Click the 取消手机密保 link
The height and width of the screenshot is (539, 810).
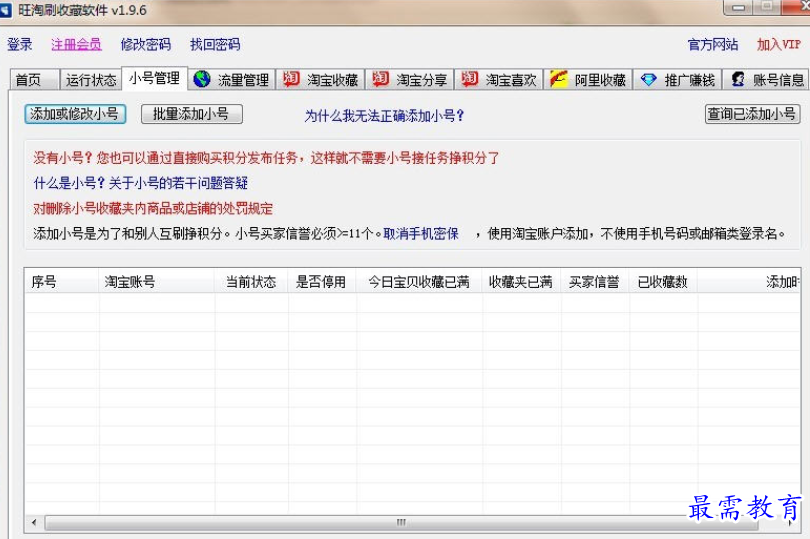421,234
